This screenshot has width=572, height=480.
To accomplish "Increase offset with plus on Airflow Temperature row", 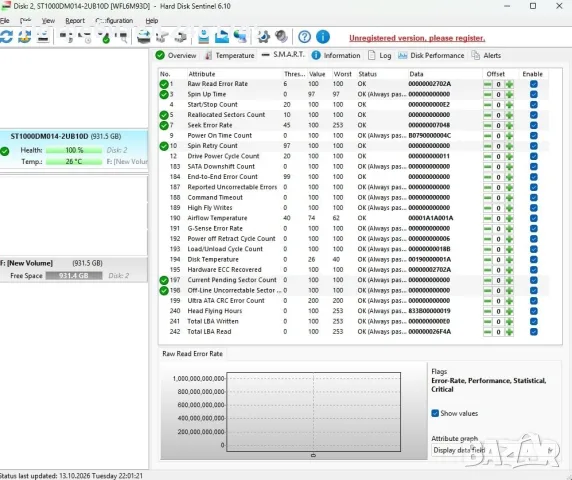I will pos(509,218).
